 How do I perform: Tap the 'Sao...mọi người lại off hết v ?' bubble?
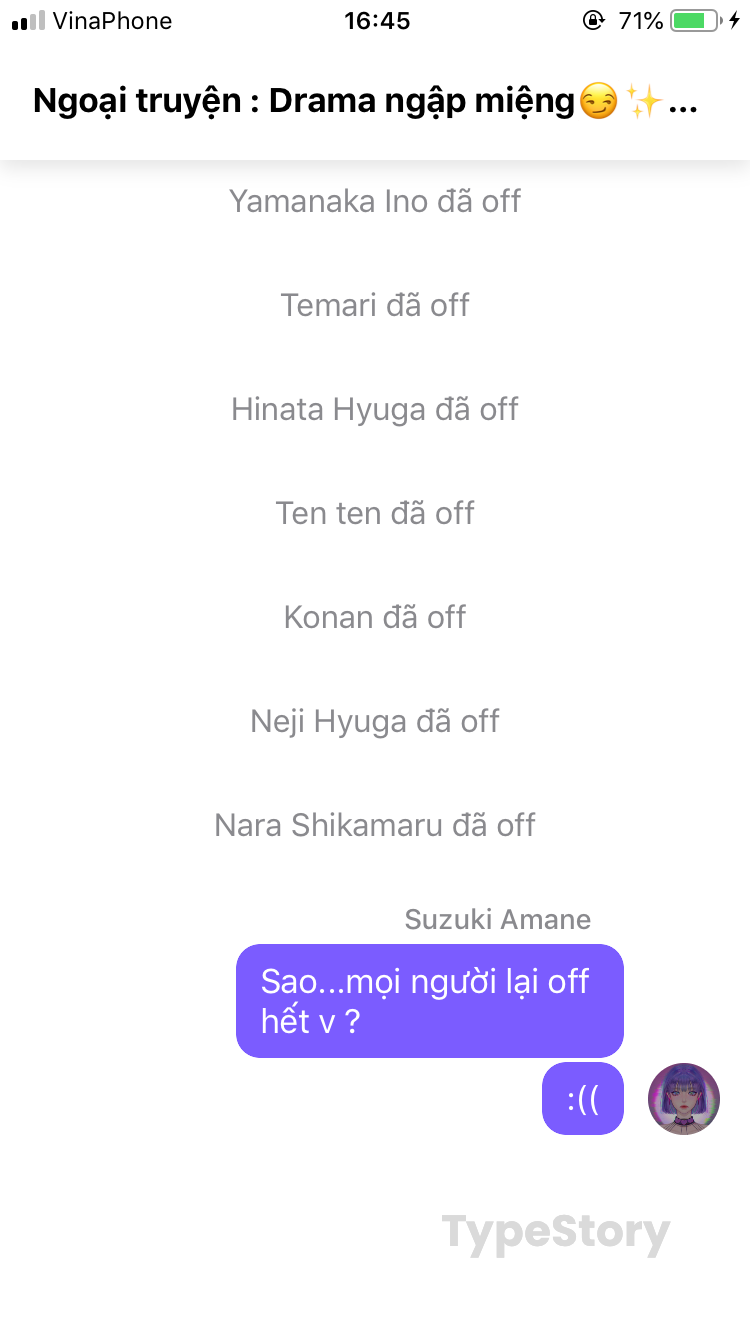pyautogui.click(x=430, y=1001)
